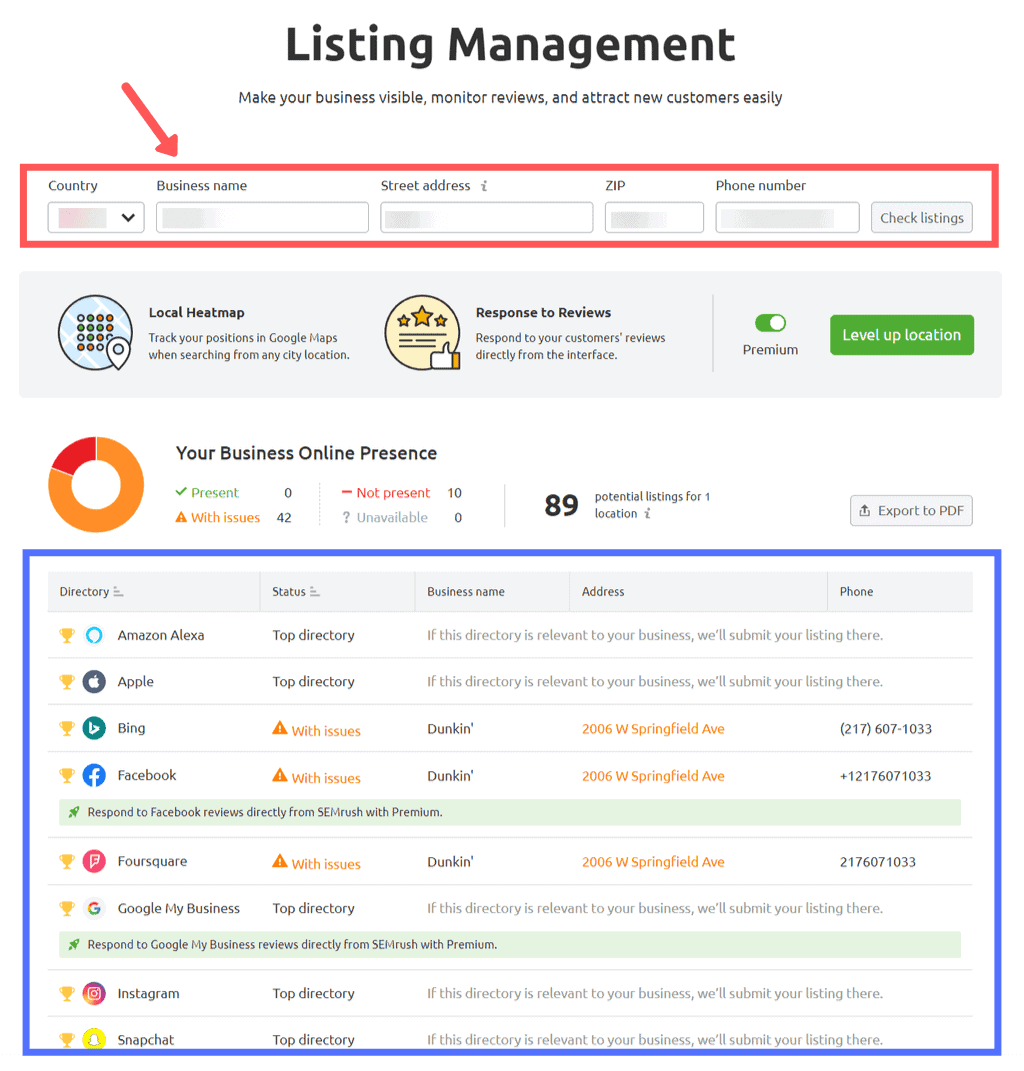Click the Check listings button
This screenshot has width=1024, height=1071.
[922, 218]
